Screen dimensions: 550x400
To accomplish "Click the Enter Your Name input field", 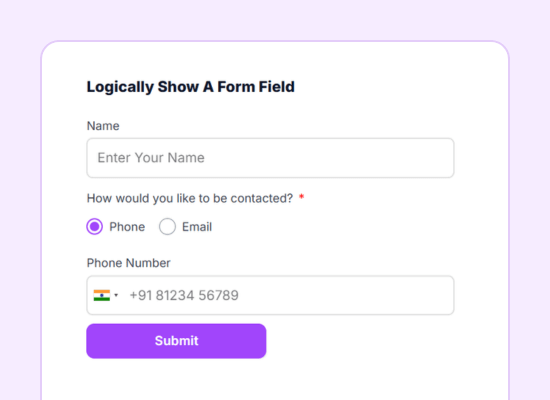I will click(270, 158).
